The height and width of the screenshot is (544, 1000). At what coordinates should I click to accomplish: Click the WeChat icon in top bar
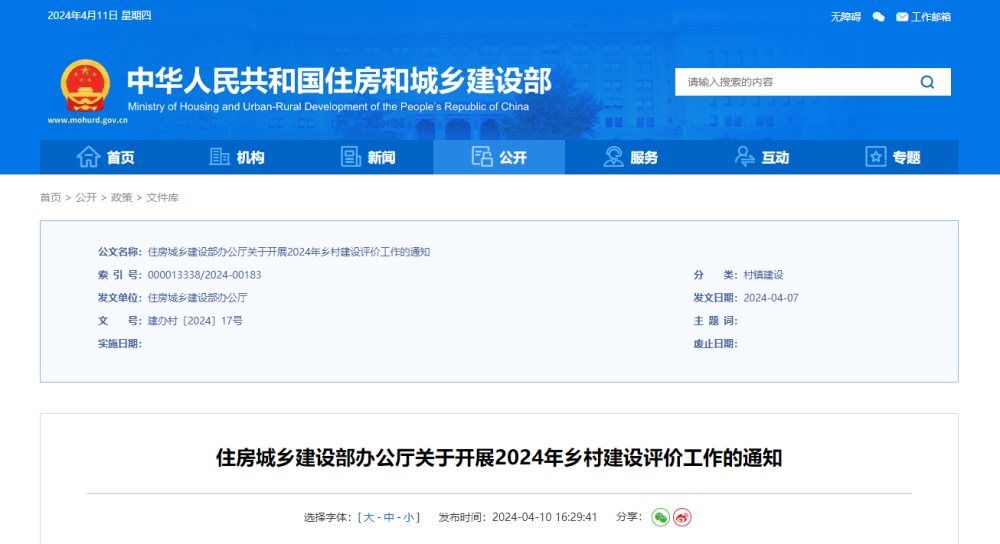(x=878, y=17)
